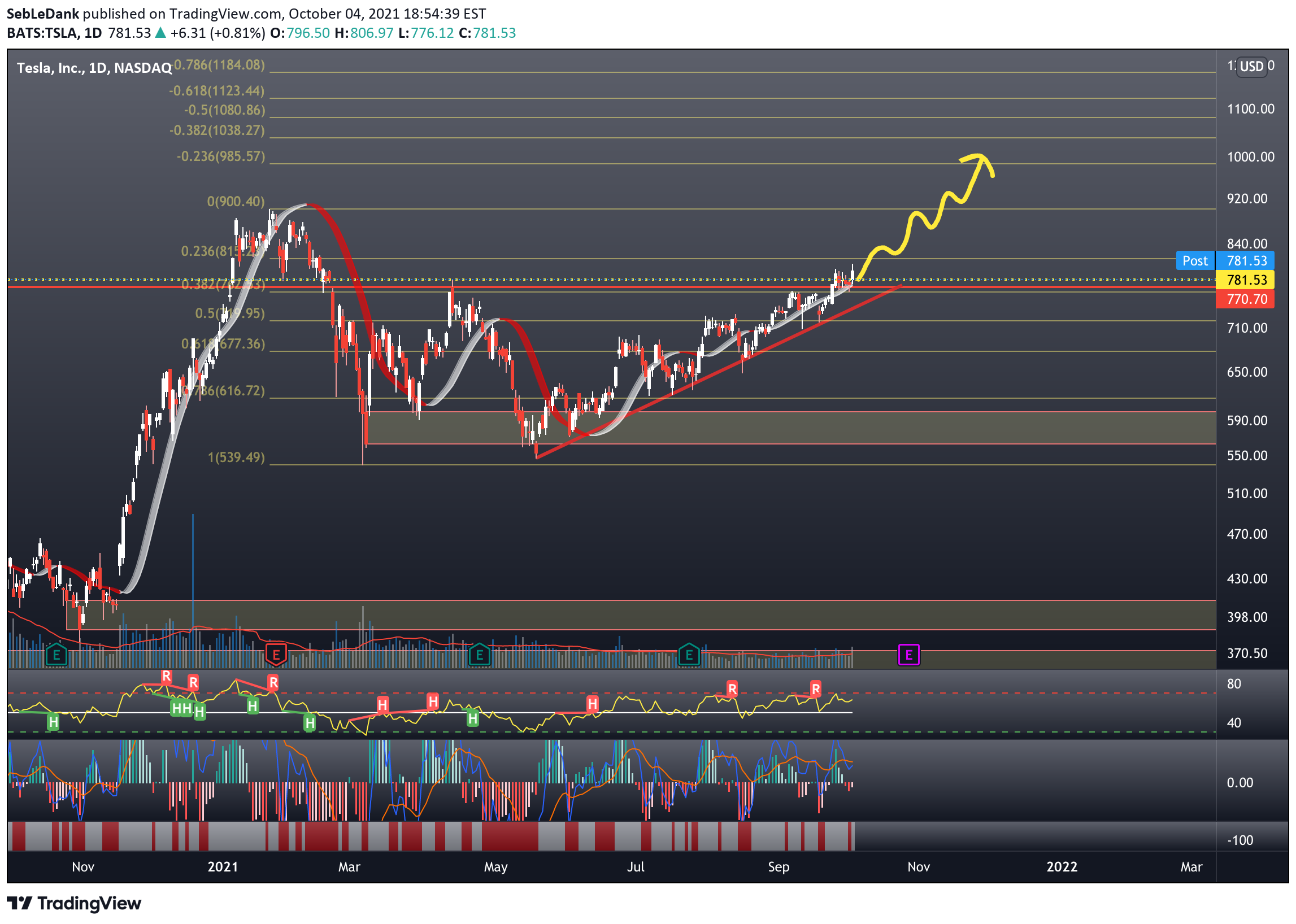The width and height of the screenshot is (1296, 924).
Task: Click the yellow 781.53 price label
Action: pyautogui.click(x=1245, y=280)
